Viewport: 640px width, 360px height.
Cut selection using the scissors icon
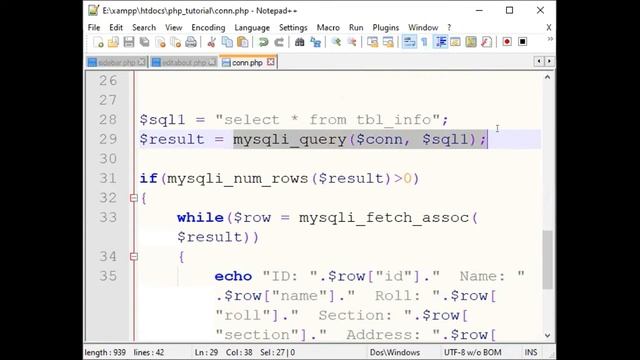211,42
